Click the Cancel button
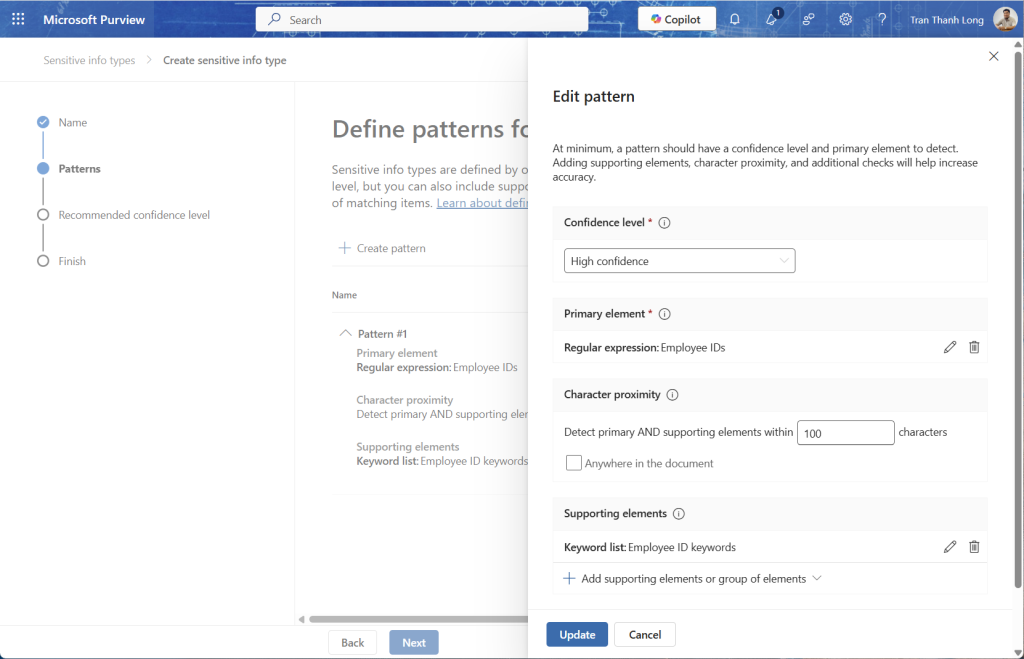1024x659 pixels. (x=645, y=634)
